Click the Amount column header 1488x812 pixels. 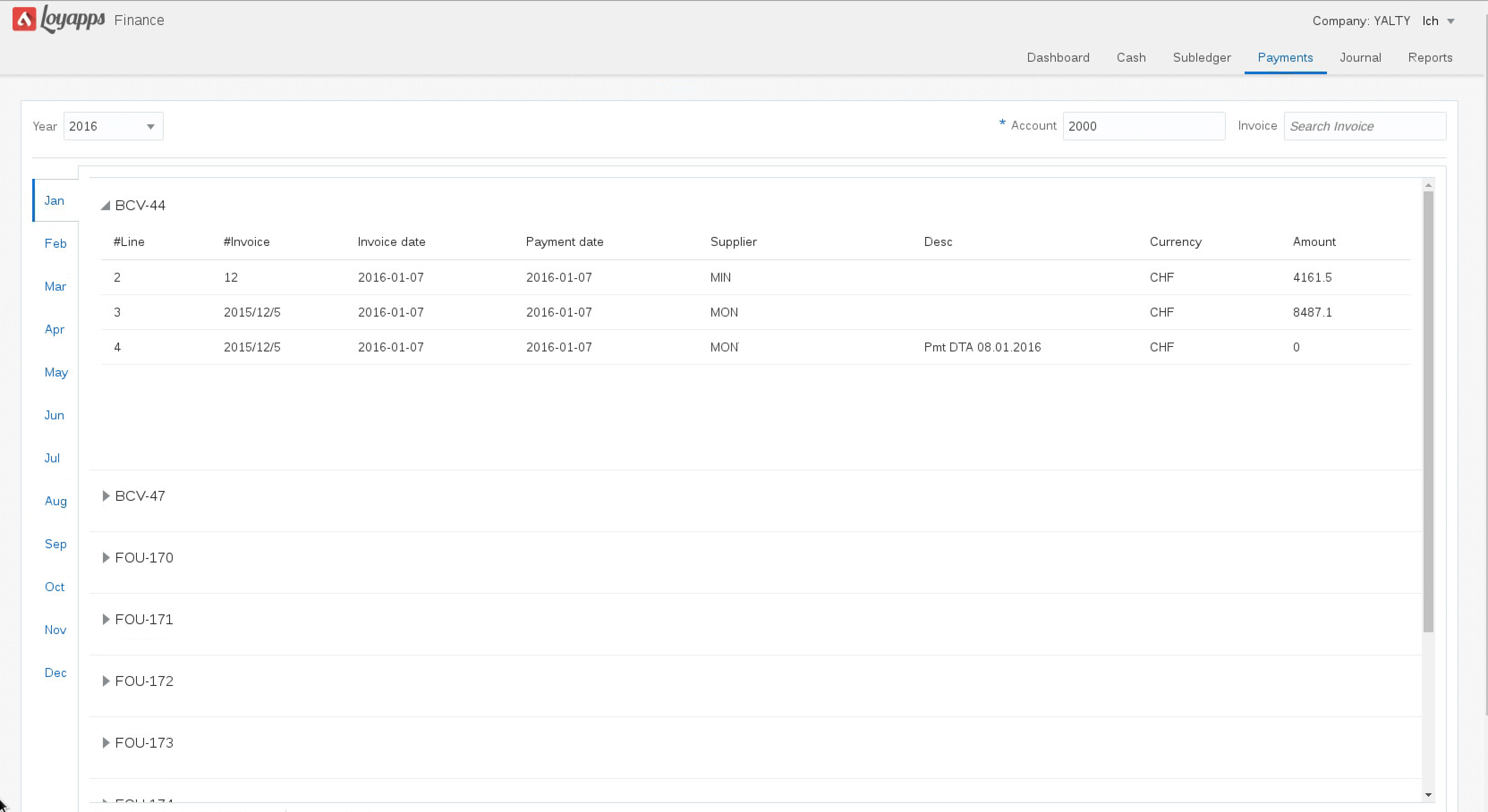[x=1314, y=242]
